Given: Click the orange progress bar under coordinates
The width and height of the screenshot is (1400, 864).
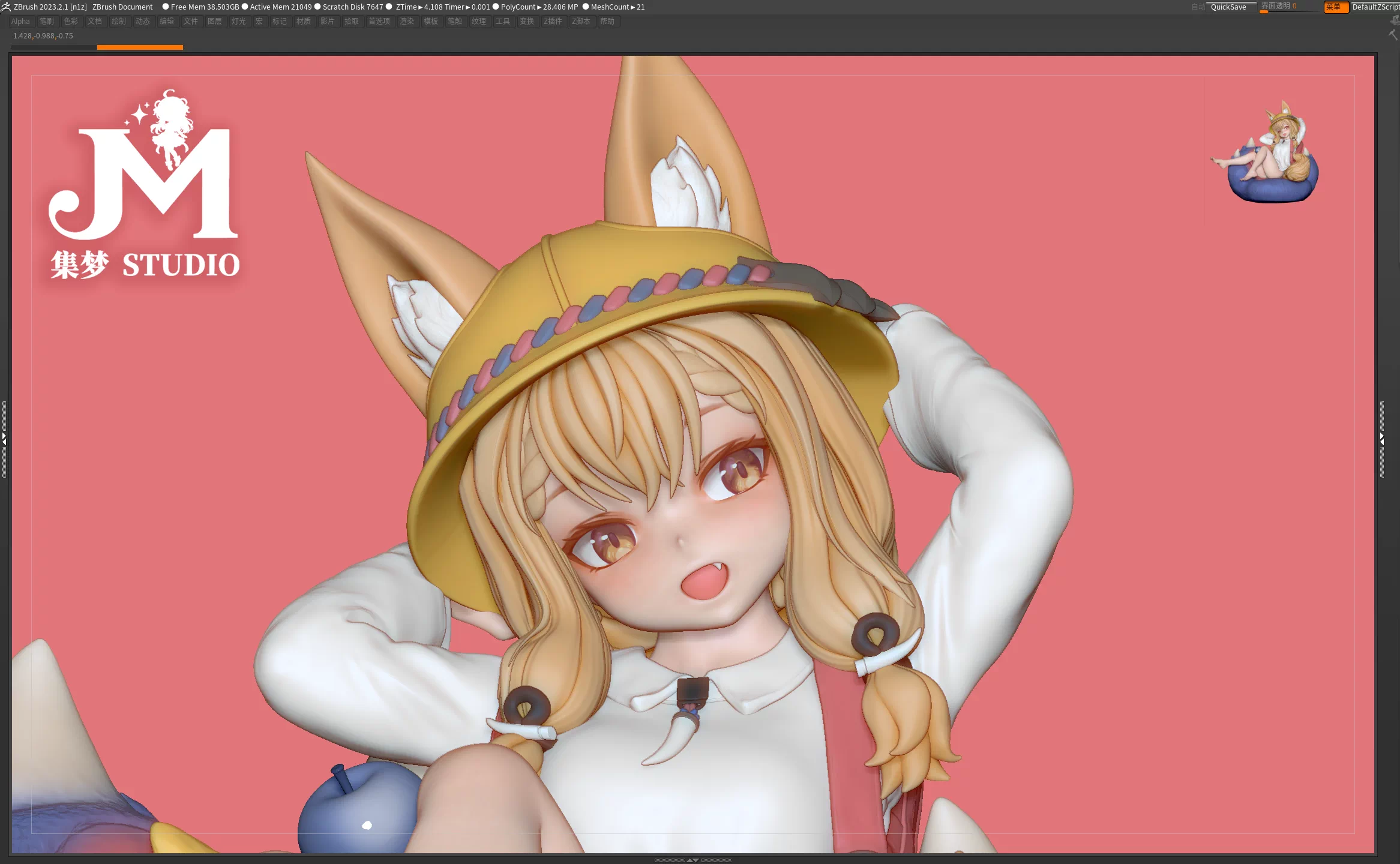Looking at the screenshot, I should point(140,47).
